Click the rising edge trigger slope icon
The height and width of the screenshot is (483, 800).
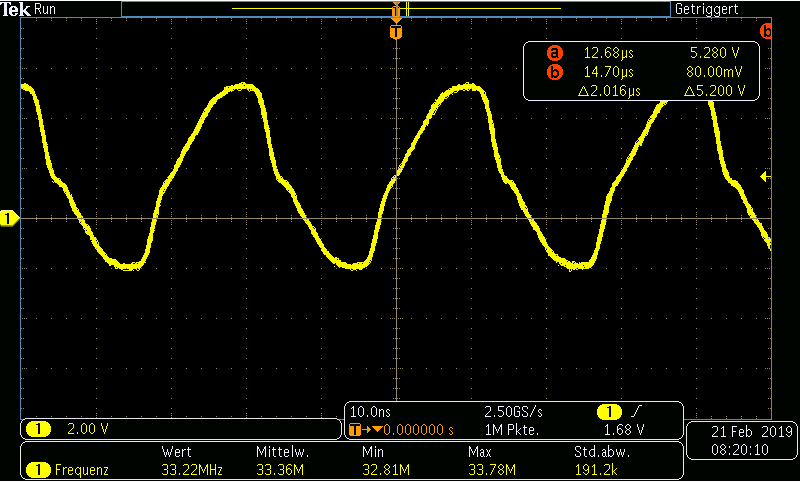click(636, 411)
